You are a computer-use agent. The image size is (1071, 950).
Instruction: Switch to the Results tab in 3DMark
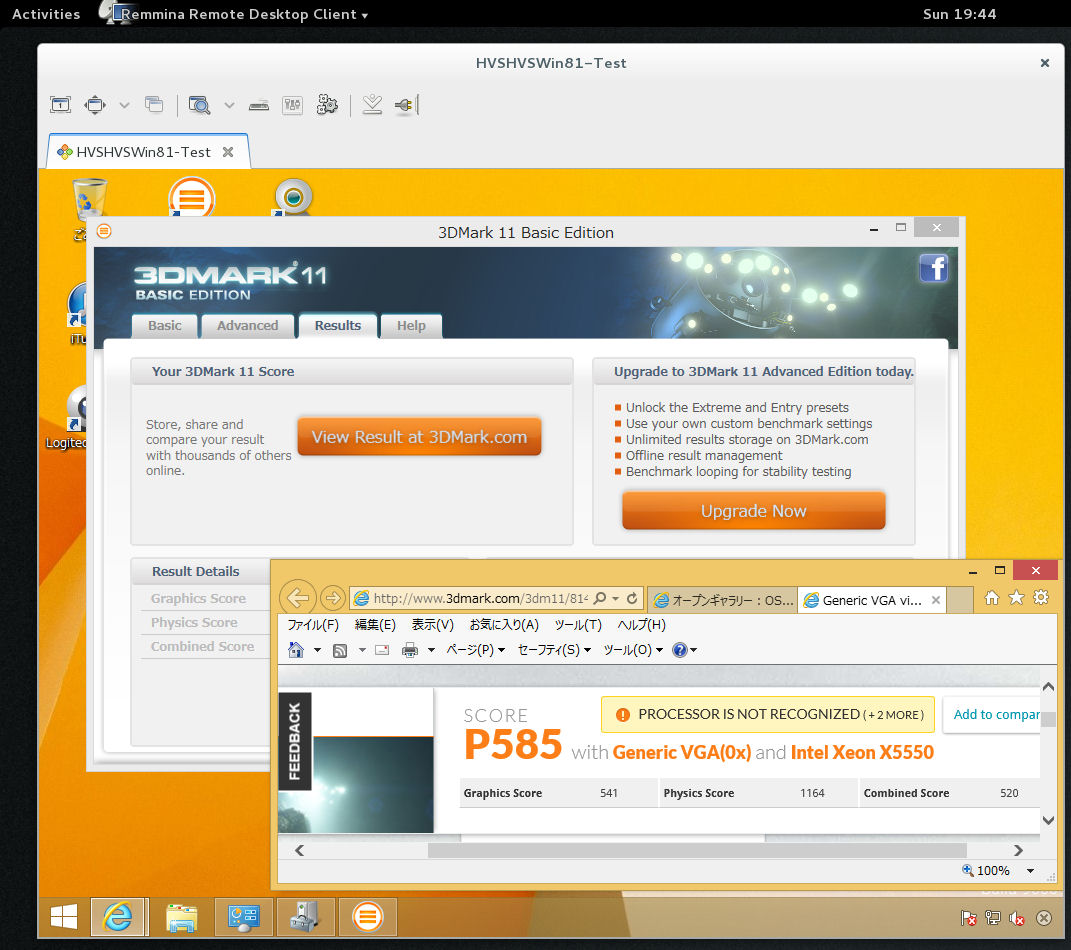(x=337, y=326)
